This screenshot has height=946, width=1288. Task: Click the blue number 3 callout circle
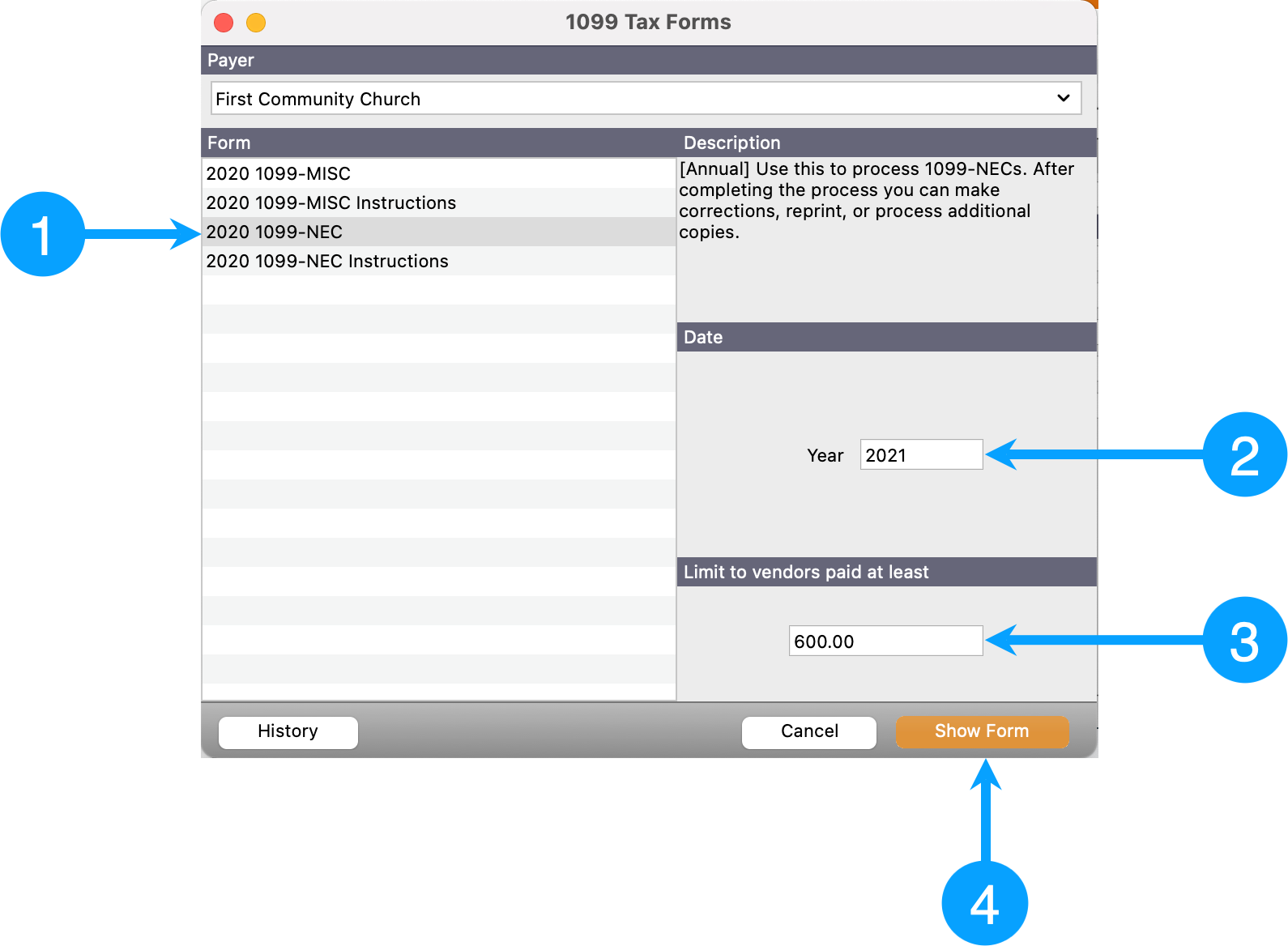tap(1244, 640)
